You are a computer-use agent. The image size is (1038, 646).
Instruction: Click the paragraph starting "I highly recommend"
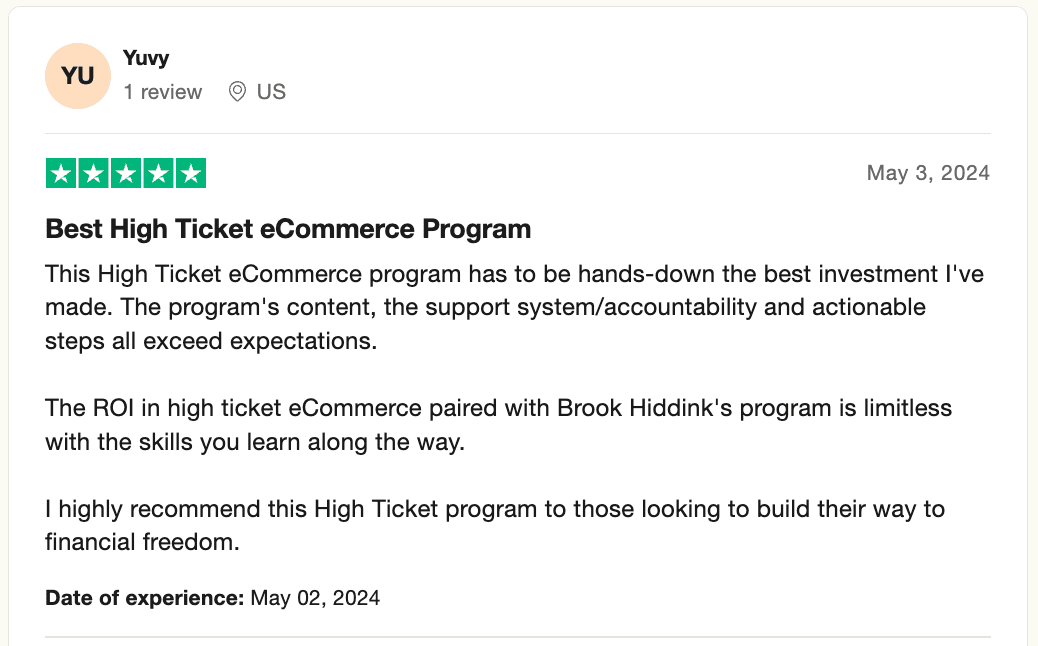(x=494, y=526)
